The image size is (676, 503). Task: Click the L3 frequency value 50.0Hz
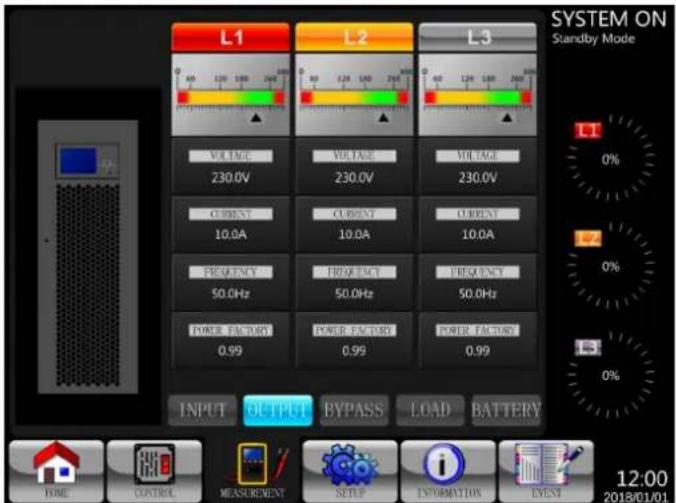(478, 294)
